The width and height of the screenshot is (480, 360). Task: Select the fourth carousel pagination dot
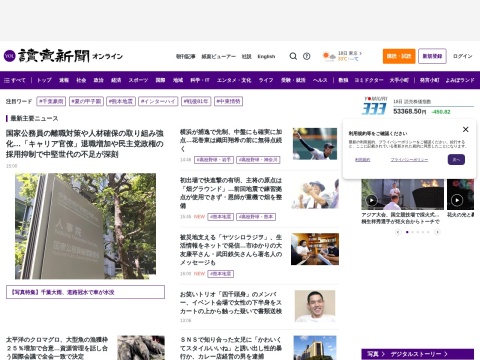423,232
